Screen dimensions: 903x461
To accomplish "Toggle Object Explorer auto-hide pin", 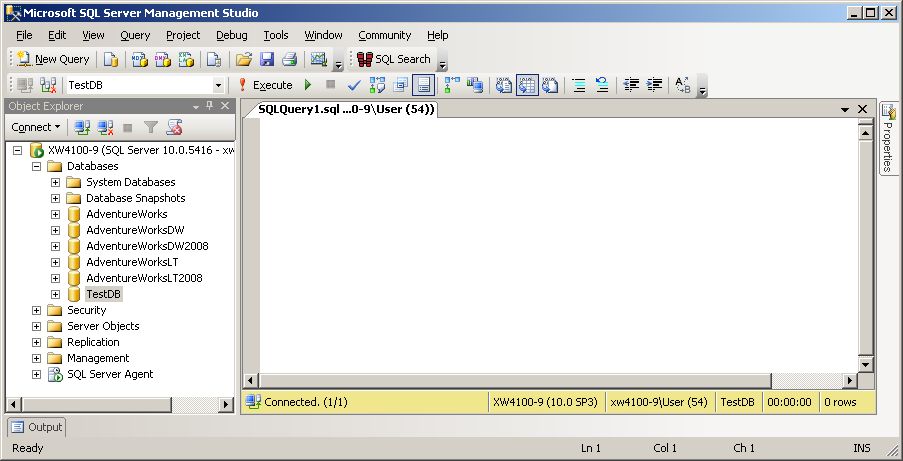I will coord(210,106).
